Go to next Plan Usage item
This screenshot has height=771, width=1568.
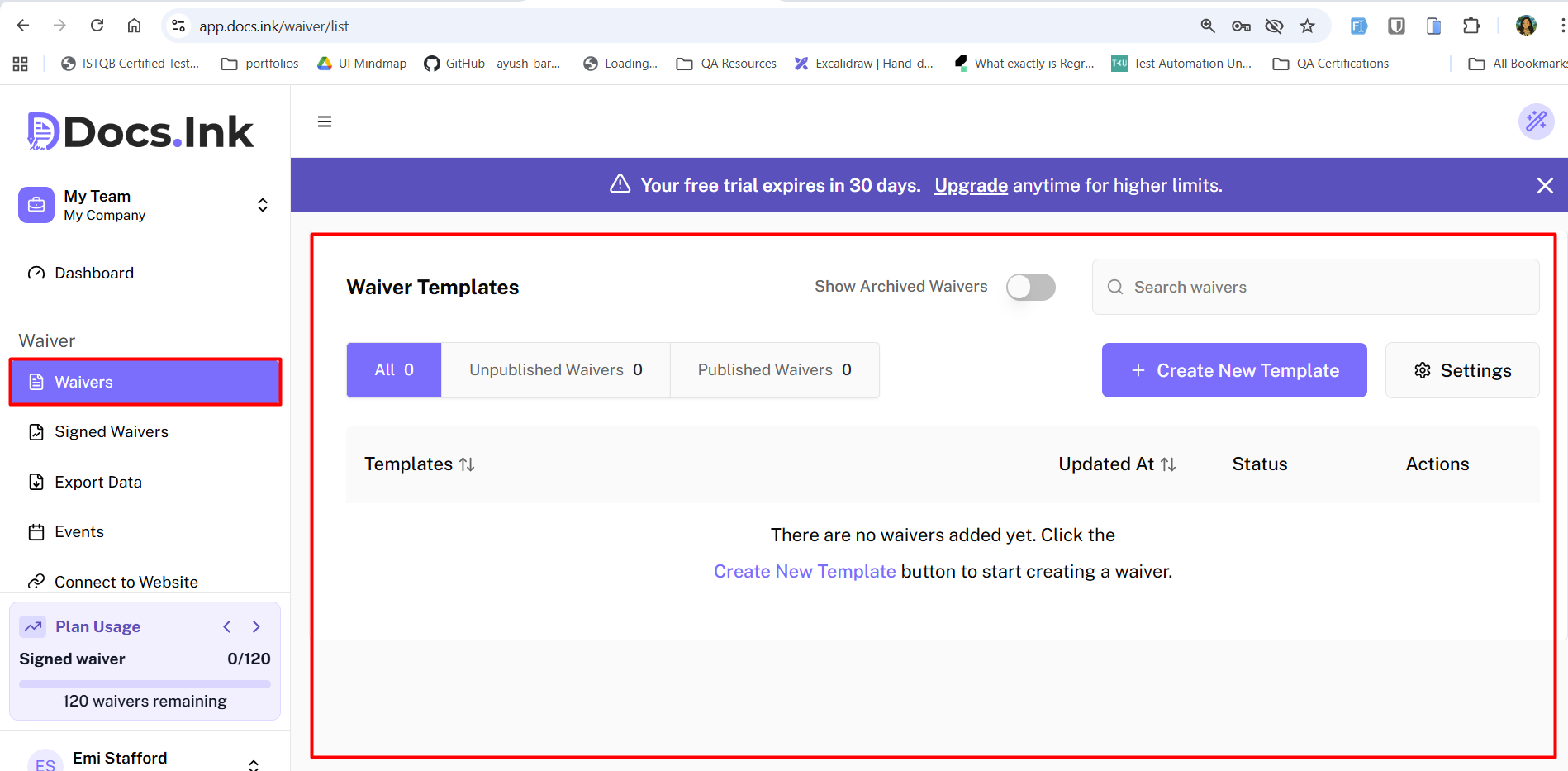(x=256, y=626)
